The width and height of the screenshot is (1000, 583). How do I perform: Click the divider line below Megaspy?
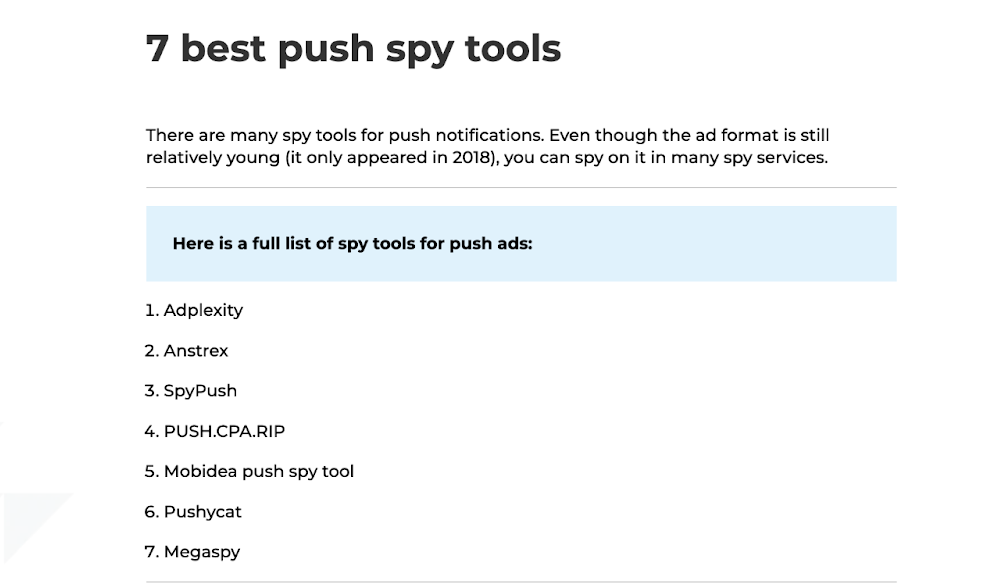point(521,581)
